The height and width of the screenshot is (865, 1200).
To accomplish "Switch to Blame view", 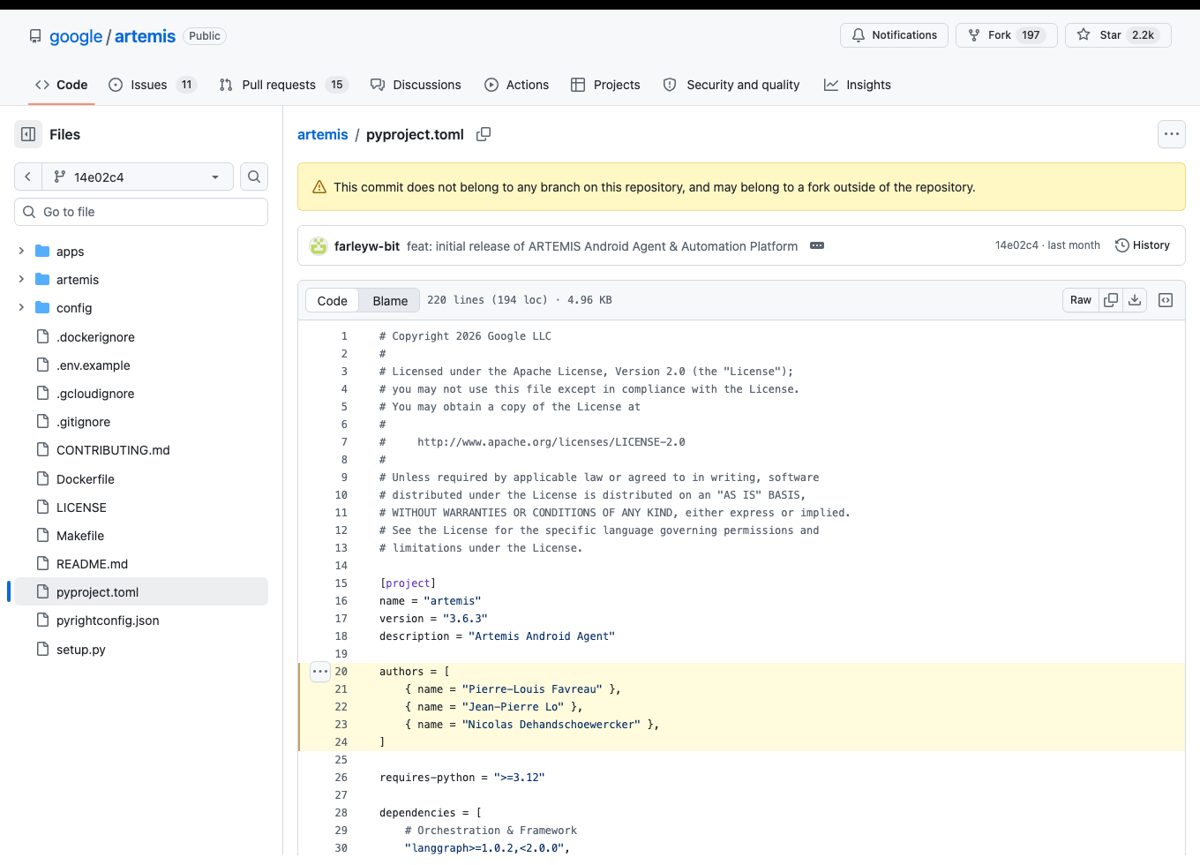I will point(390,300).
